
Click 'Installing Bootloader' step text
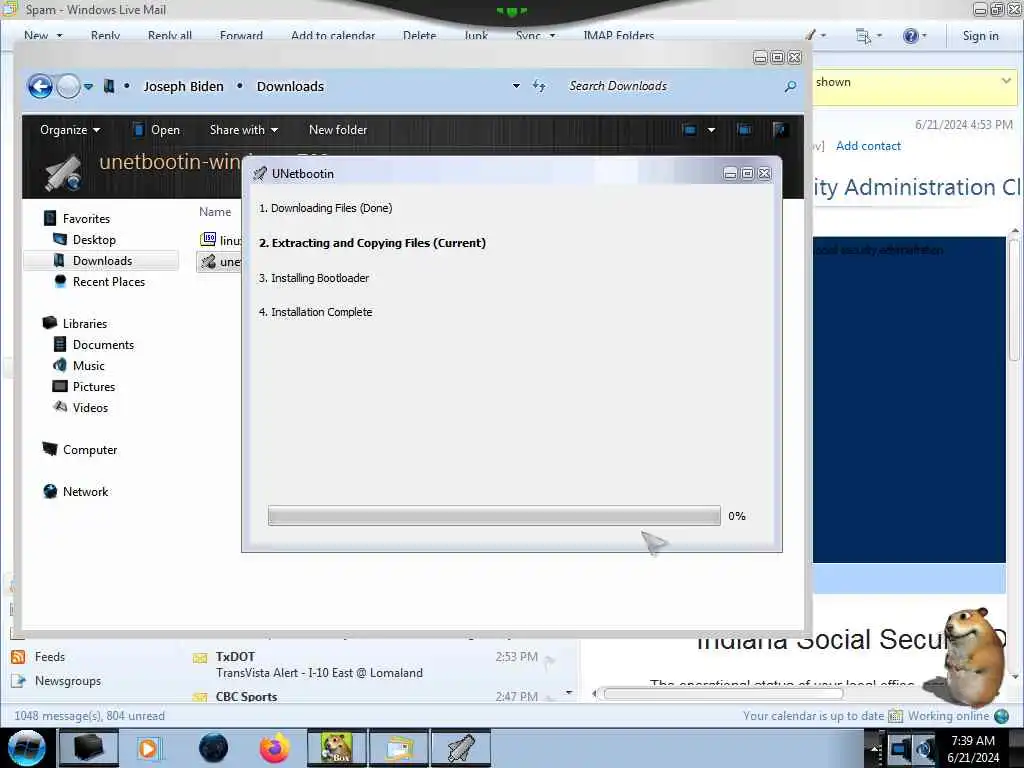320,278
